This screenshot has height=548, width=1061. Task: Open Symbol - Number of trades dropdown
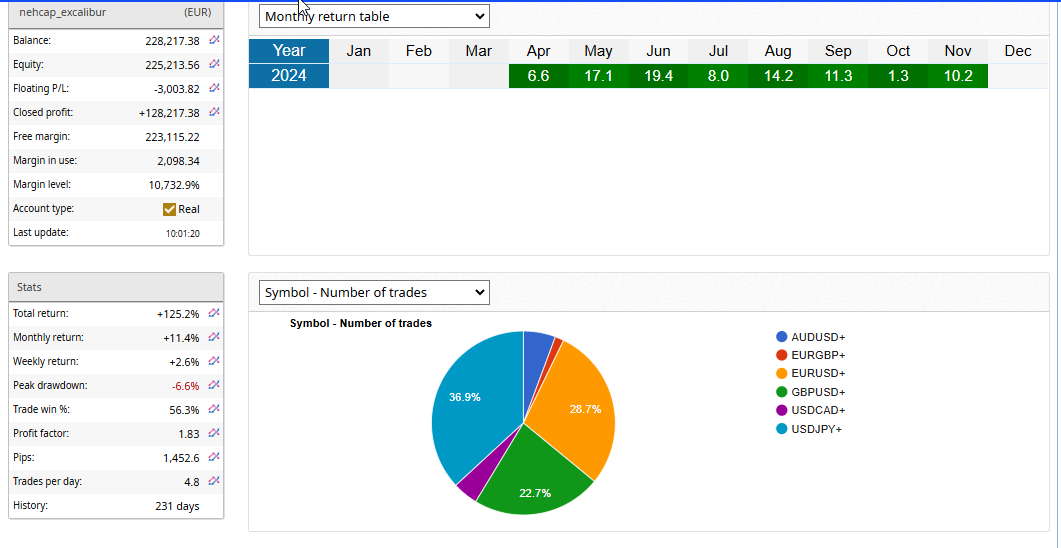[x=373, y=293]
